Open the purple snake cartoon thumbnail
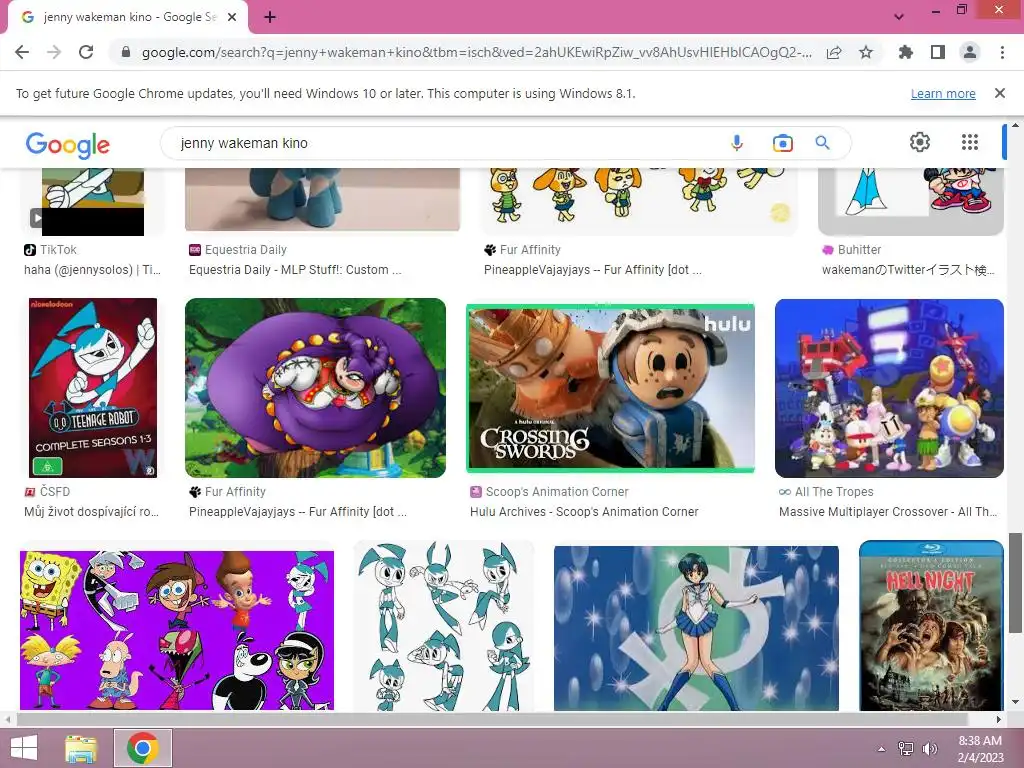 click(315, 388)
